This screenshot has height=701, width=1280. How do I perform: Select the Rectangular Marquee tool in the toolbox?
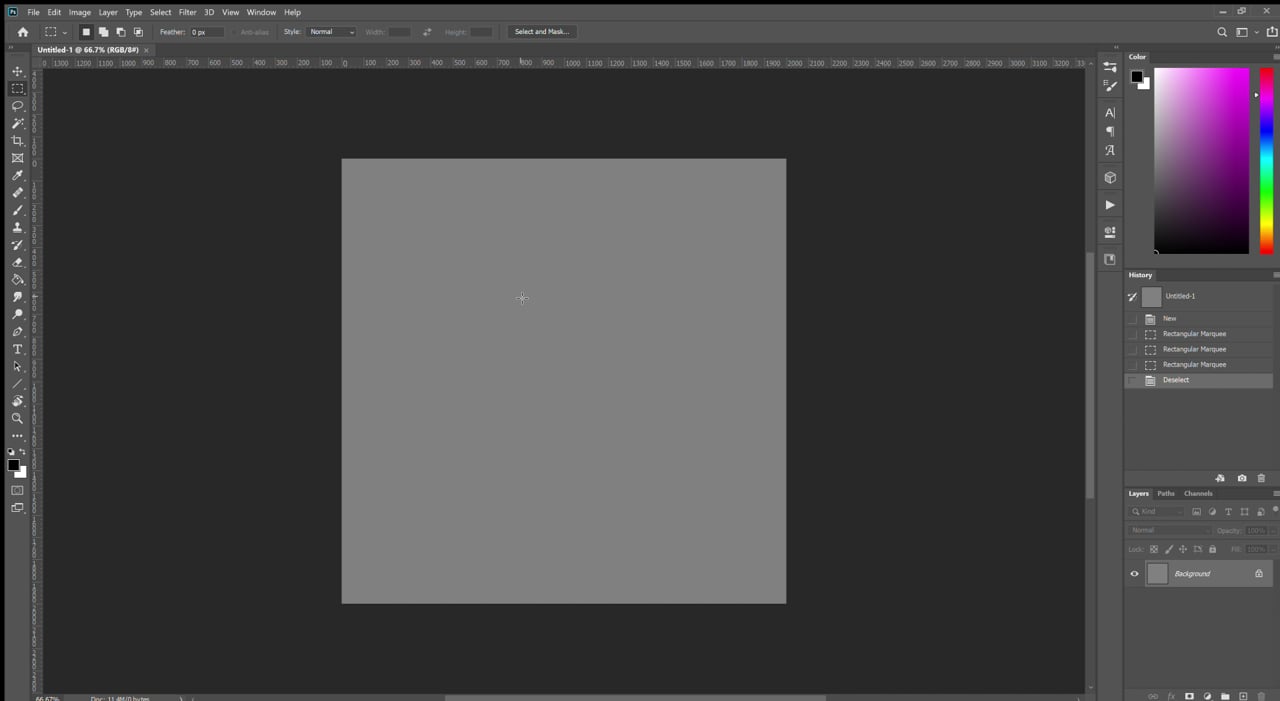pos(17,89)
